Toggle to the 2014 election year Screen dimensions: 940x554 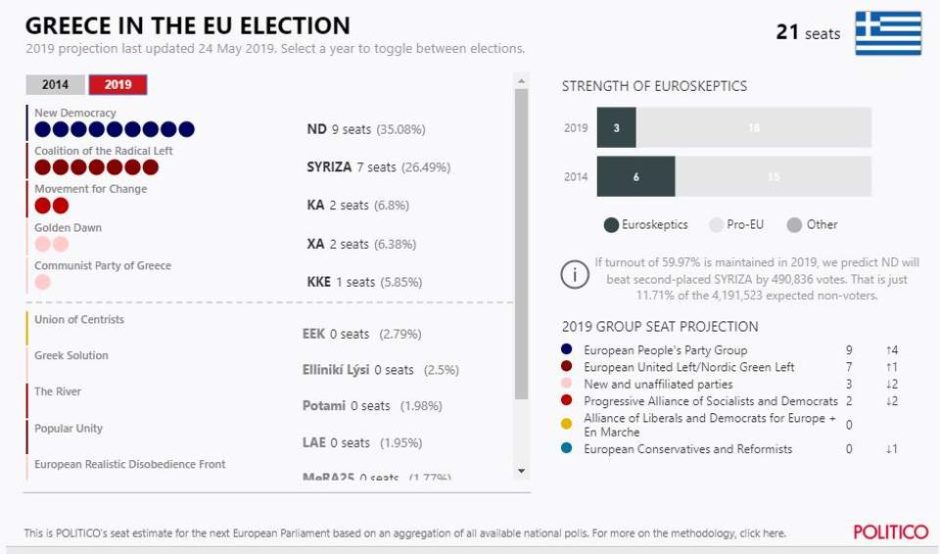55,85
